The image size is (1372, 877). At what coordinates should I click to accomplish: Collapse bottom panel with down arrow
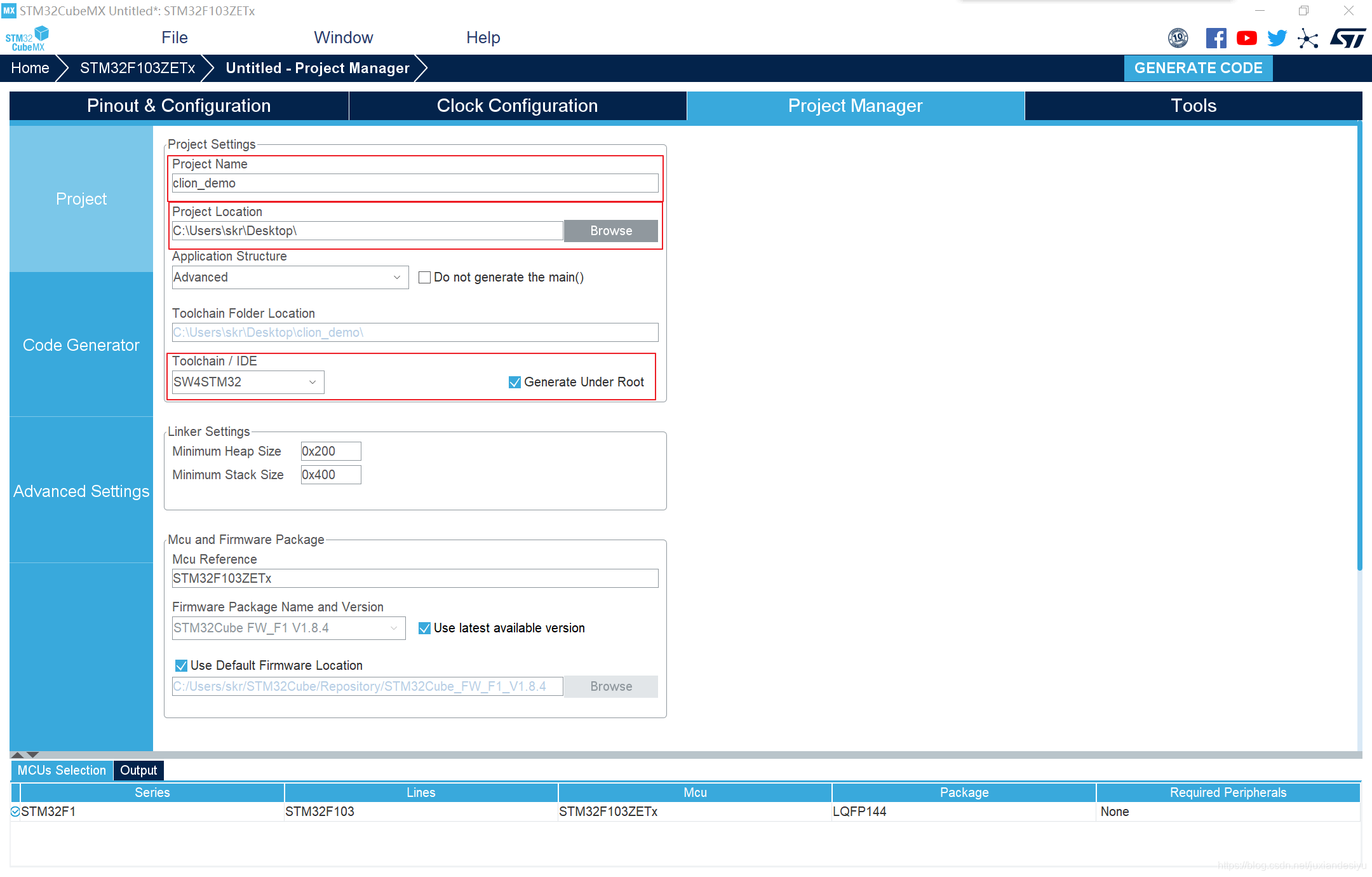(33, 755)
